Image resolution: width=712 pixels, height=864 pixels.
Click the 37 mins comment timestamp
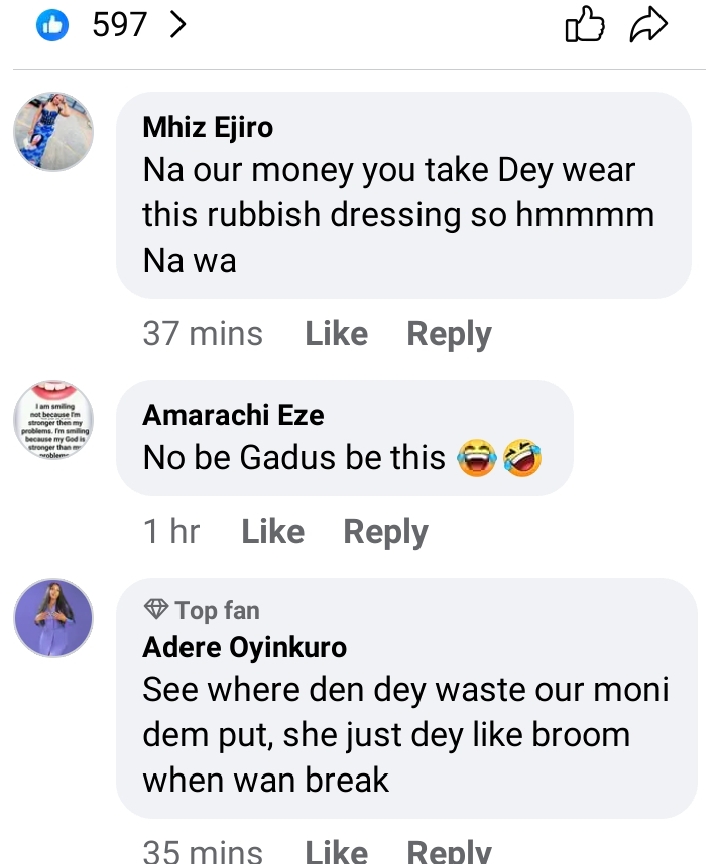[x=202, y=334]
